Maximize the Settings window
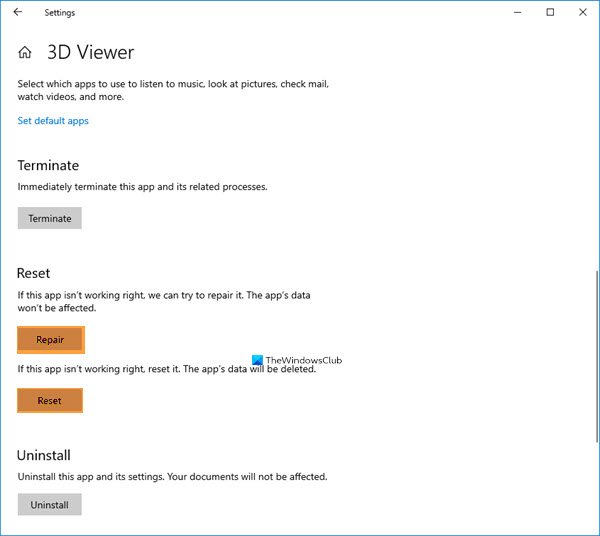The width and height of the screenshot is (600, 536). pos(550,13)
